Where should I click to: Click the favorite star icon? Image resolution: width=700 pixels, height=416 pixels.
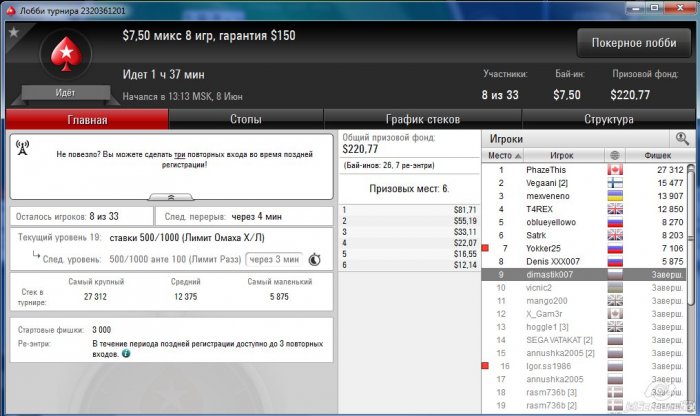click(x=14, y=33)
